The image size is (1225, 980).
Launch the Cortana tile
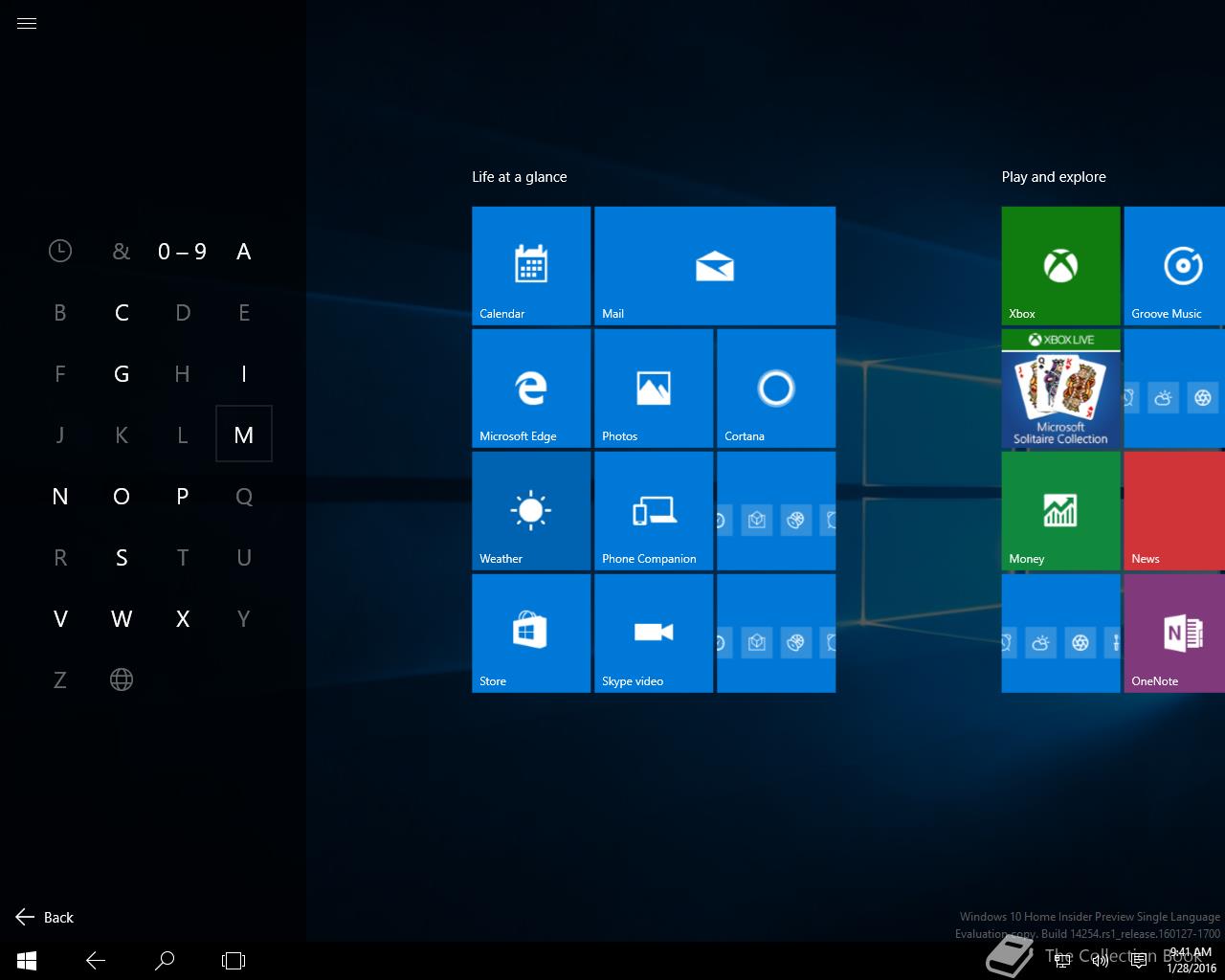(x=776, y=389)
